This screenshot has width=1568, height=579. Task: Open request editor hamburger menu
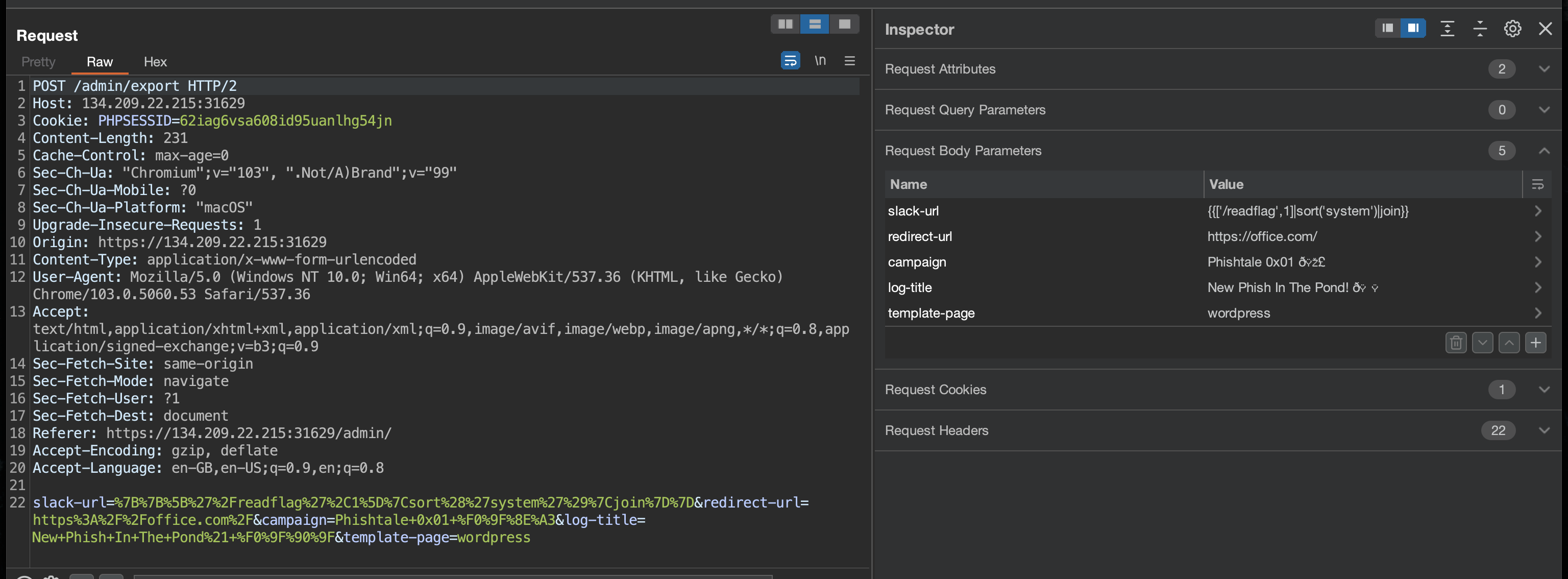850,61
